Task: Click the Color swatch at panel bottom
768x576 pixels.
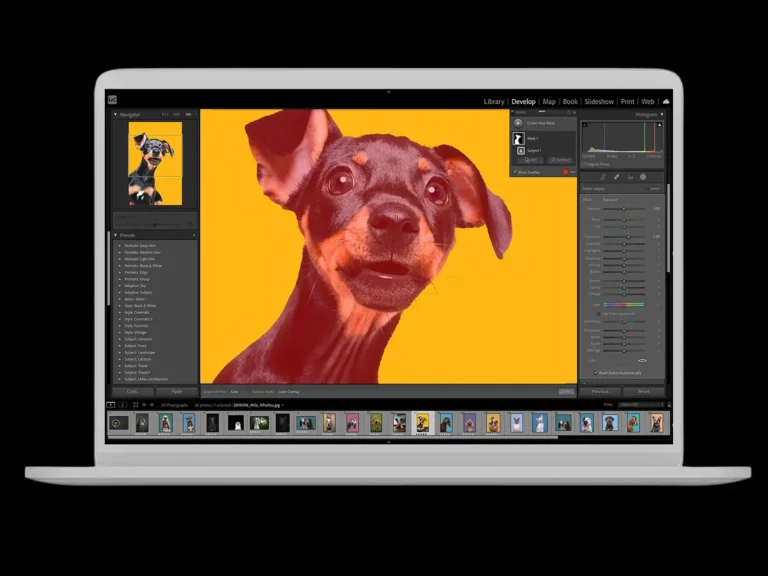Action: 642,360
